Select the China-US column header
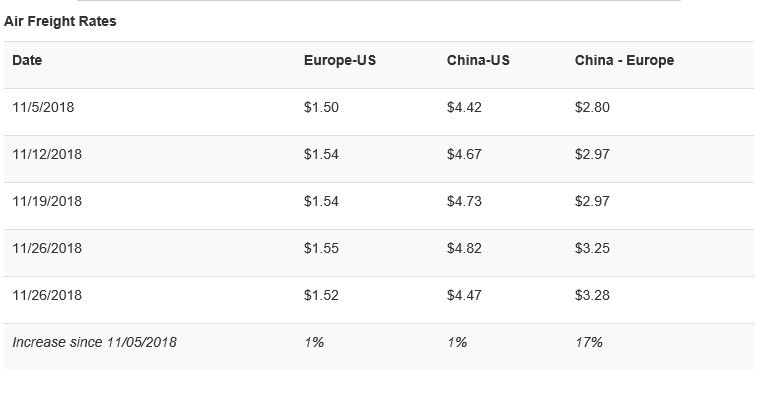 point(478,60)
